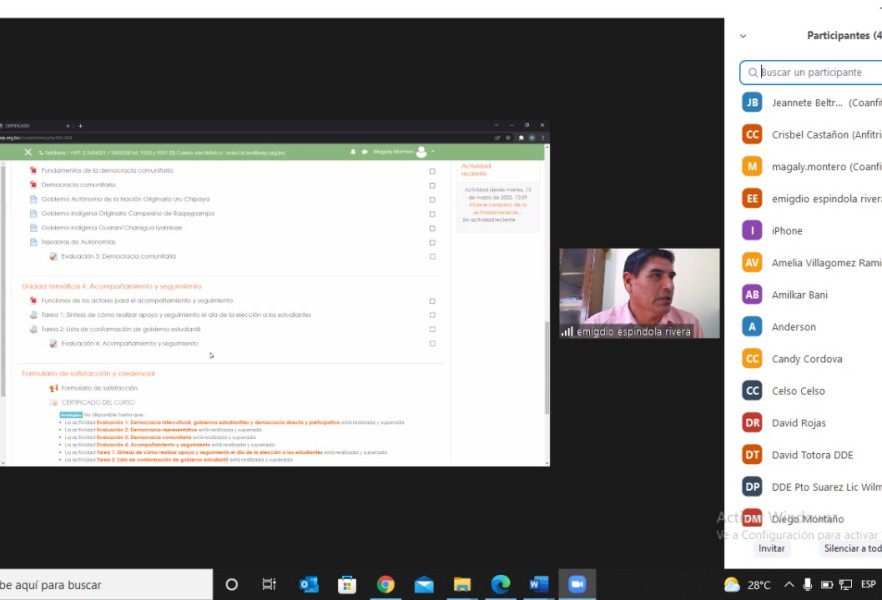Open File Explorer from the taskbar
The width and height of the screenshot is (882, 600).
(462, 584)
